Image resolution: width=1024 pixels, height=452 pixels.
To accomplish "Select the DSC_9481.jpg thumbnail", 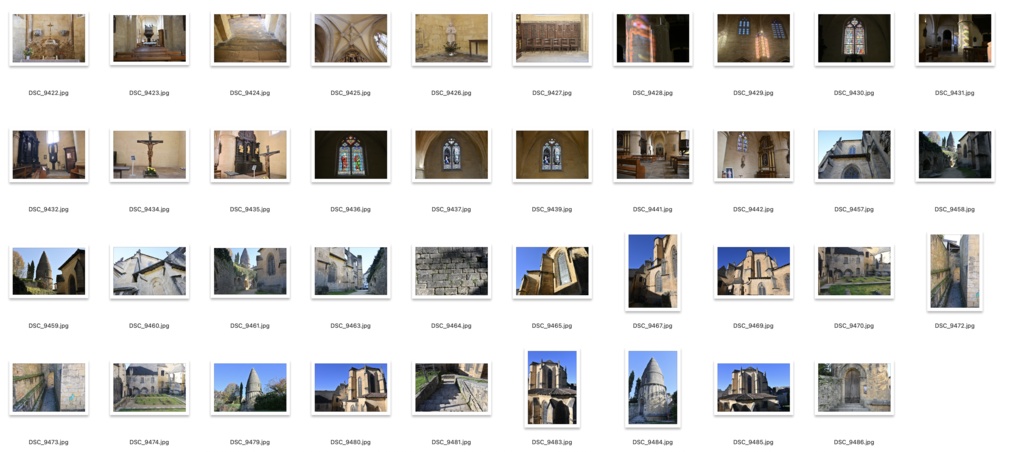I will pyautogui.click(x=451, y=387).
